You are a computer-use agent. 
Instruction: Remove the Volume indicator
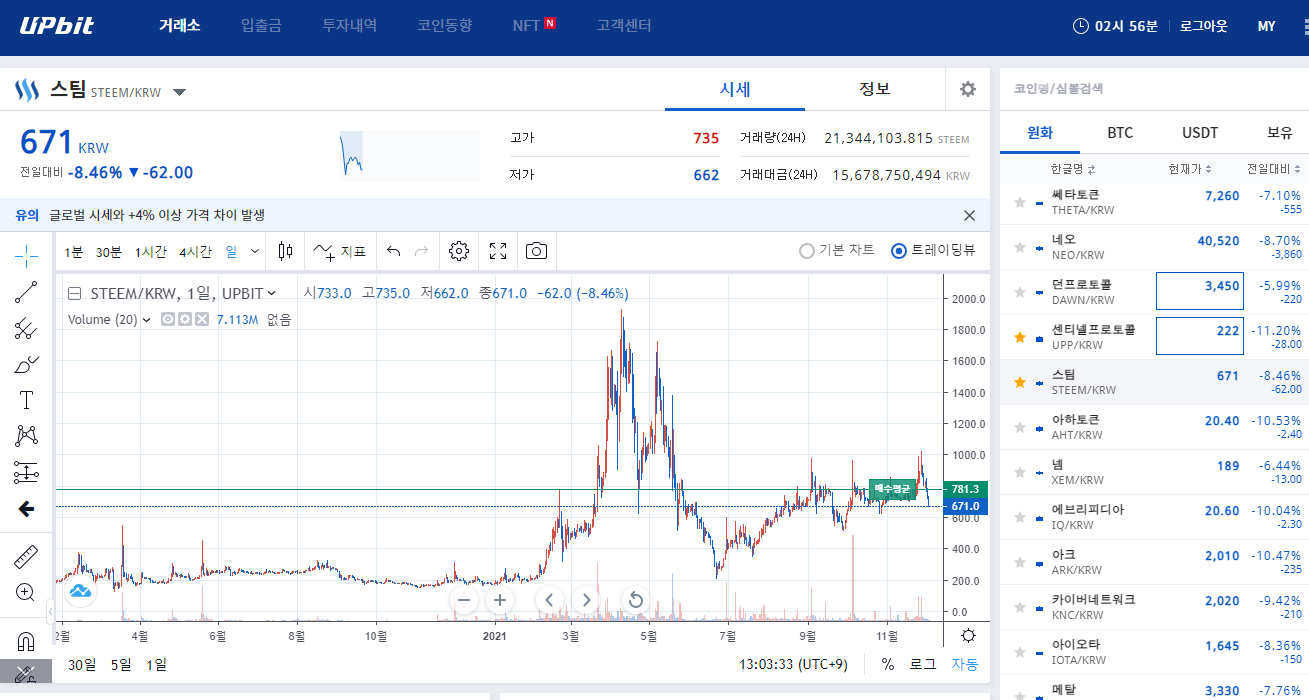[x=201, y=320]
